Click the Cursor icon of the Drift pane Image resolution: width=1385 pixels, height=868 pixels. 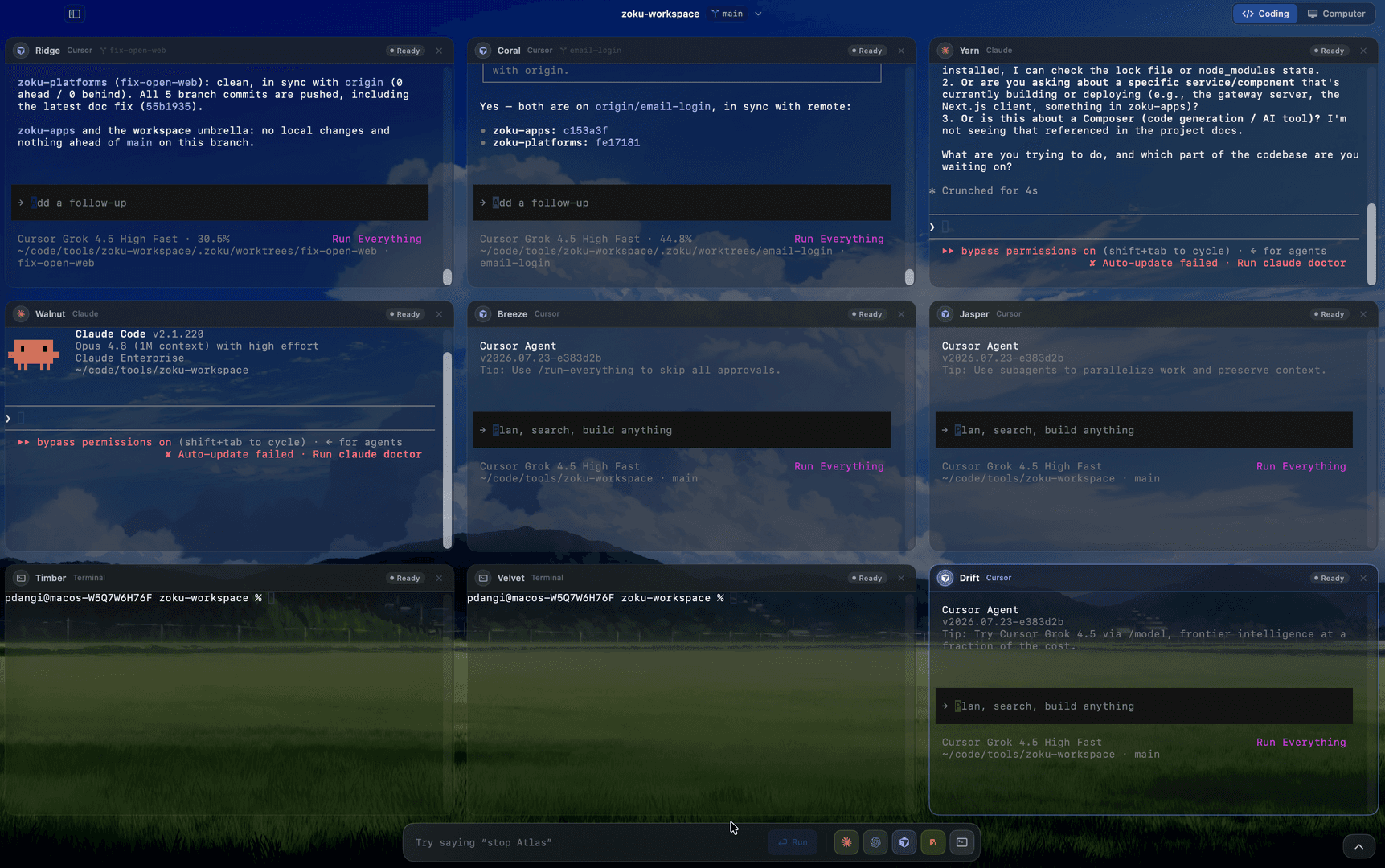pos(945,578)
